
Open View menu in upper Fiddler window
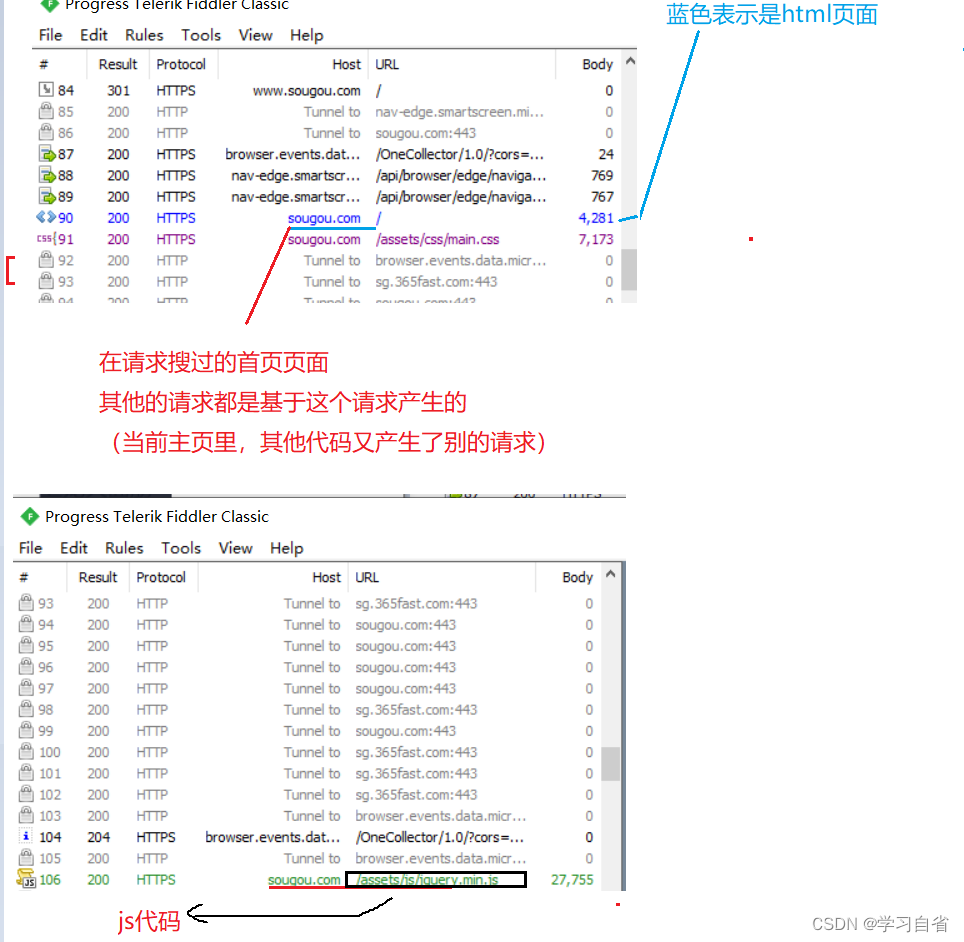(x=255, y=35)
